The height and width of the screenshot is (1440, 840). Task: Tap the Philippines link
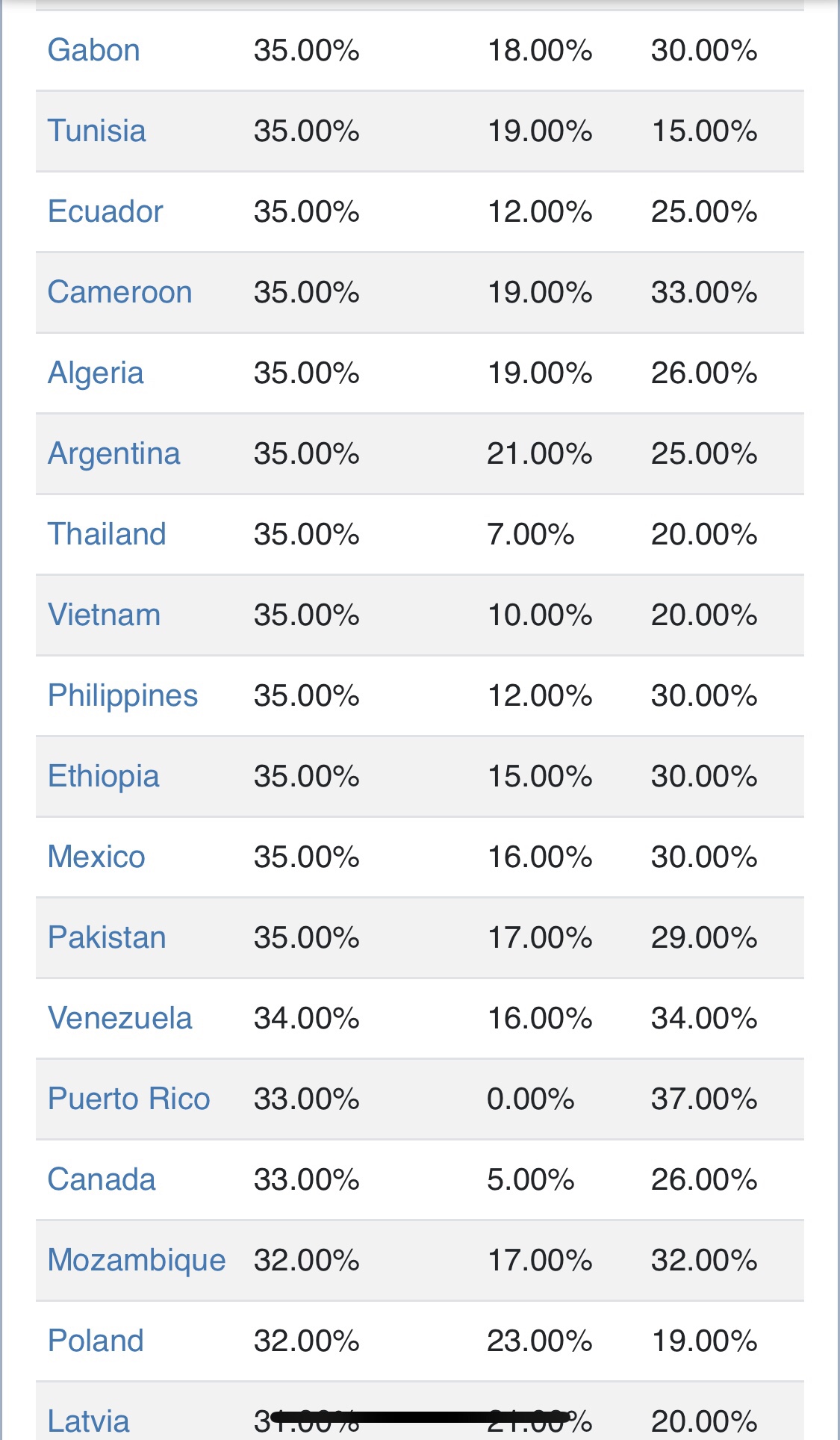click(x=123, y=695)
